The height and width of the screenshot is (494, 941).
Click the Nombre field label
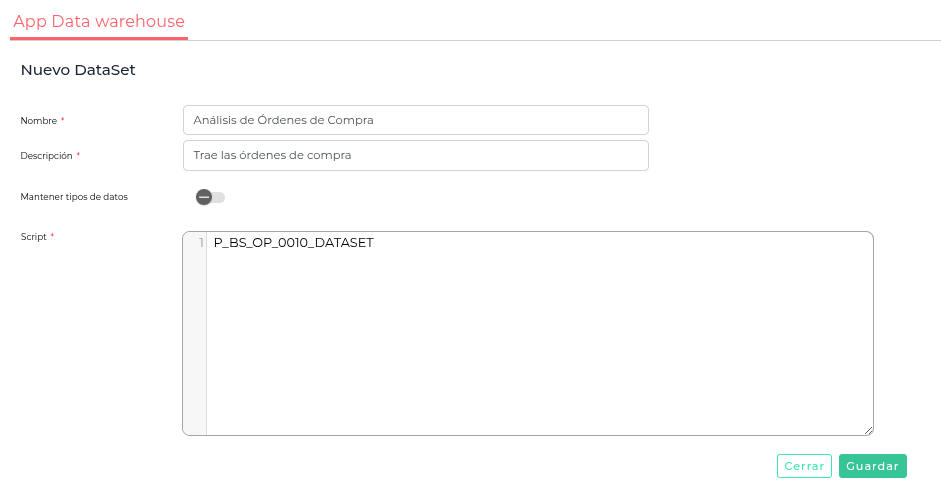tap(38, 121)
